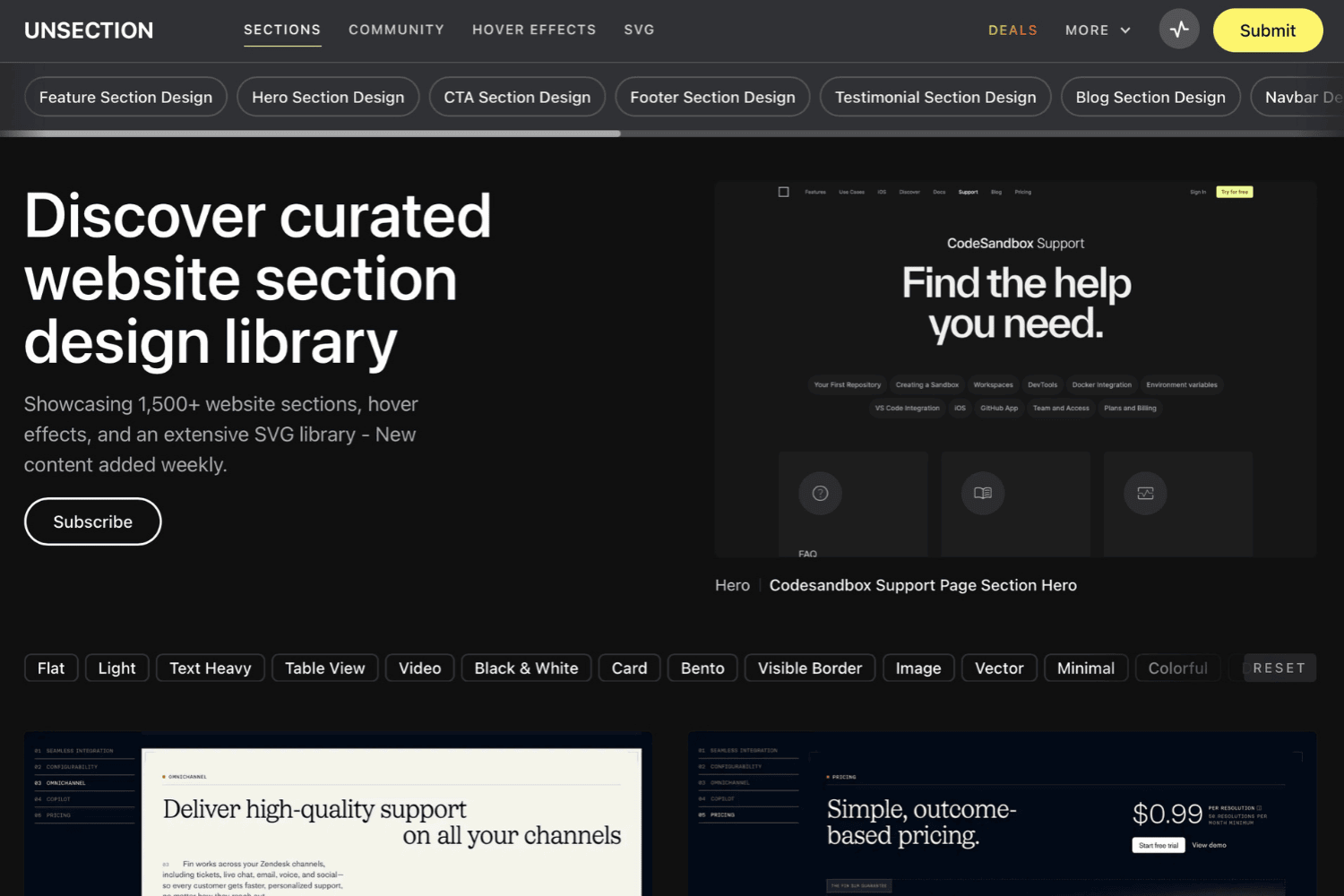Viewport: 1344px width, 896px height.
Task: Click the Subscribe button
Action: [x=93, y=521]
